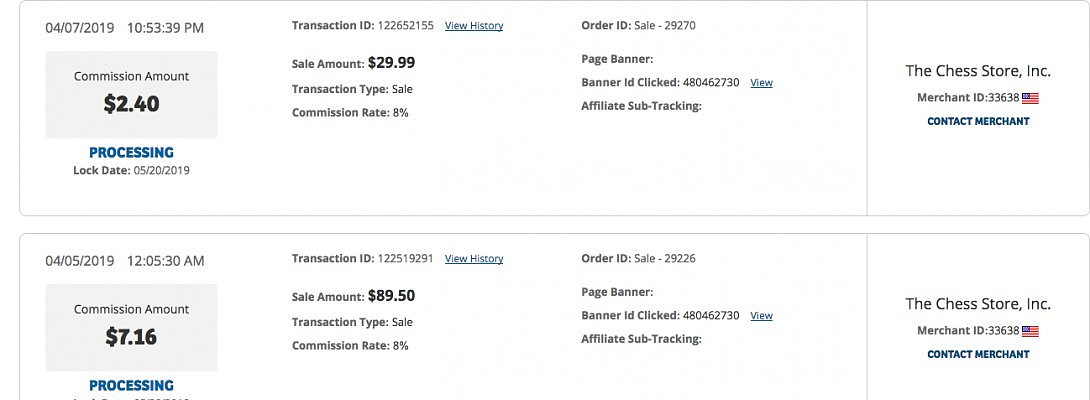Click US flag icon in first transaction
The width and height of the screenshot is (1090, 400).
coord(1031,98)
